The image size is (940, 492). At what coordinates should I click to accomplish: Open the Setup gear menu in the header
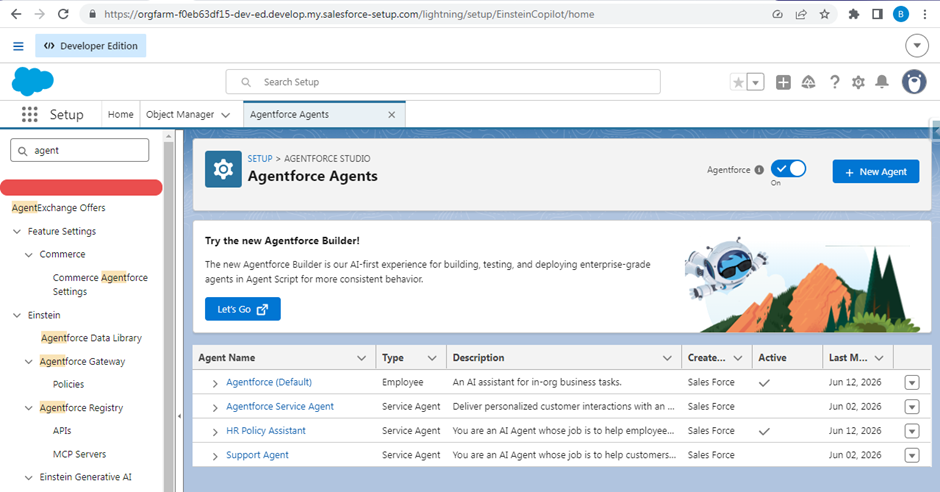tap(858, 82)
